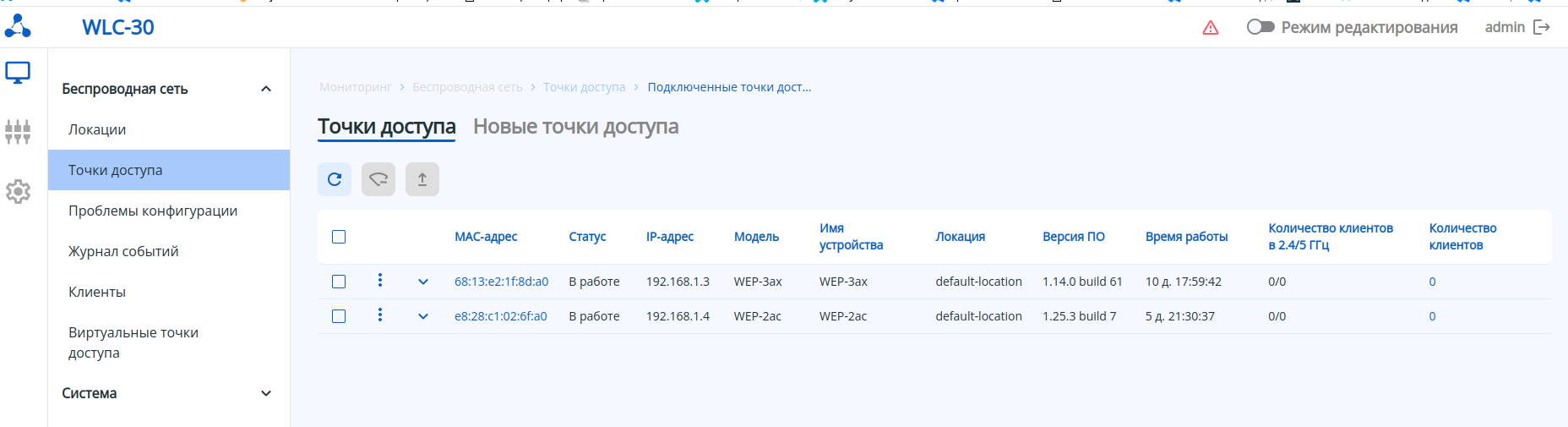Open the monitoring section in the sidebar
The height and width of the screenshot is (427, 1568).
[x=18, y=74]
